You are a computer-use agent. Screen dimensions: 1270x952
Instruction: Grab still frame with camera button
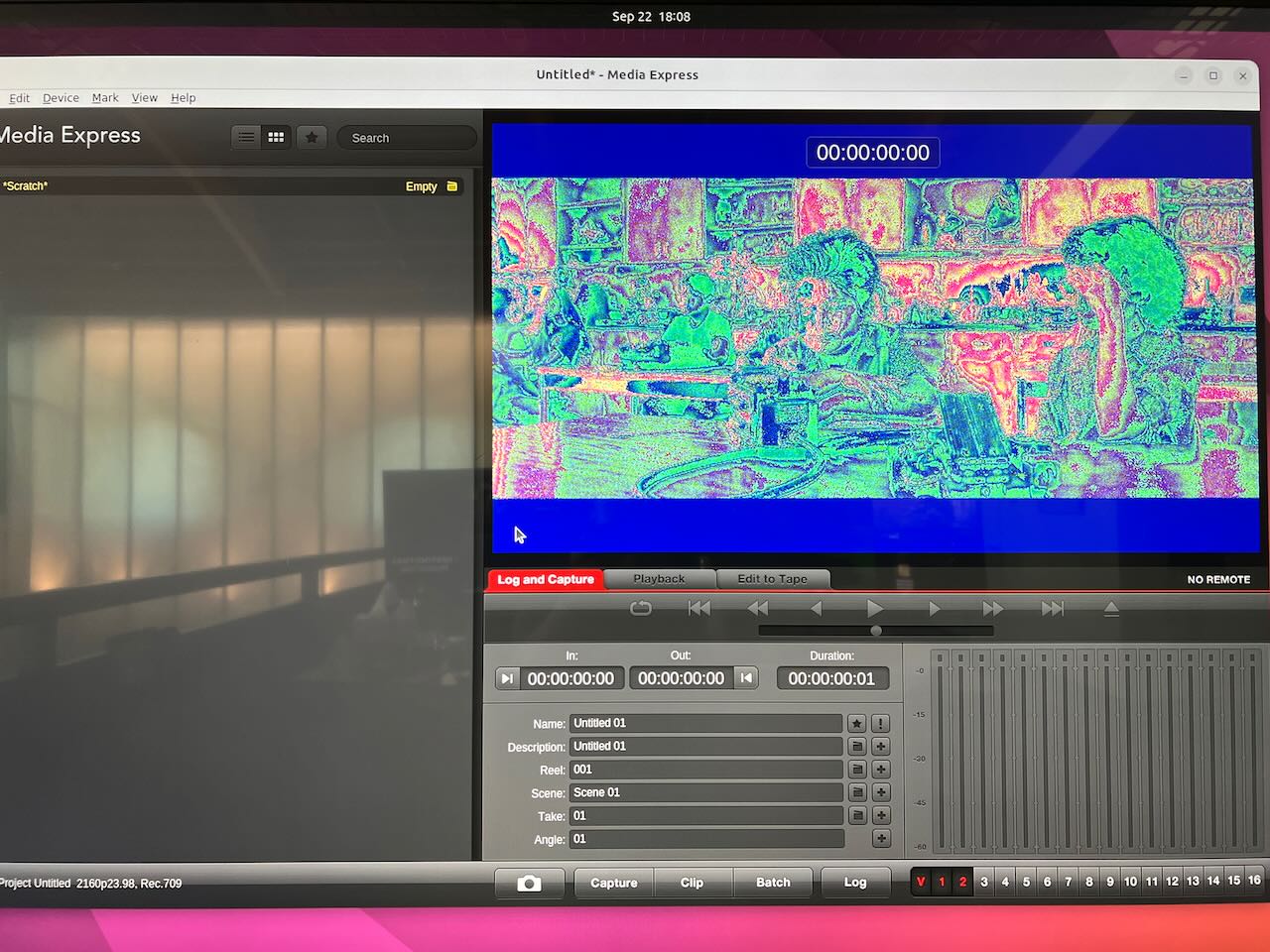(x=529, y=883)
